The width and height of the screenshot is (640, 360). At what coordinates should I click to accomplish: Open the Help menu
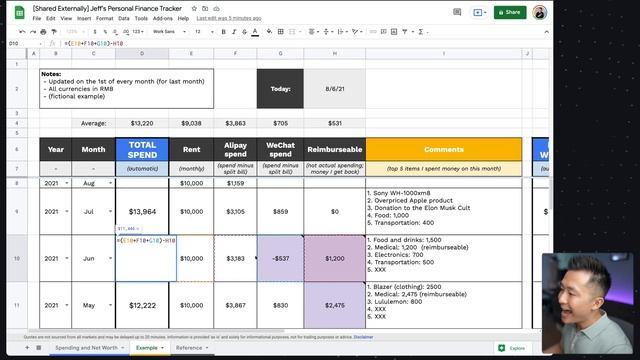(x=183, y=18)
